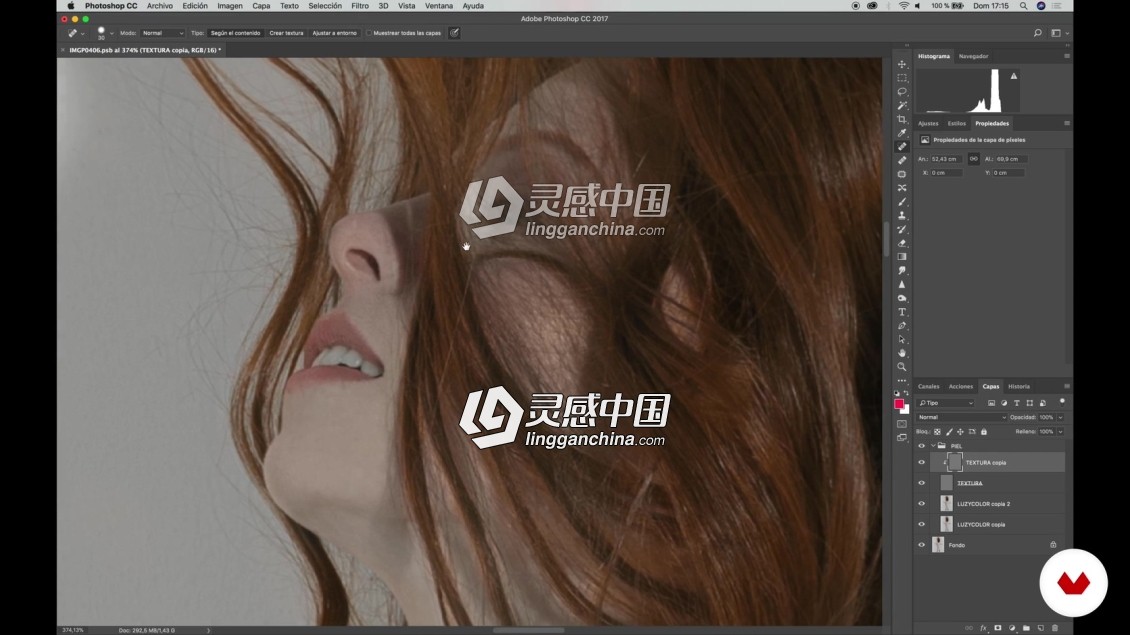Screen dimensions: 1130x635
Task: Select the Pen tool
Action: [902, 326]
